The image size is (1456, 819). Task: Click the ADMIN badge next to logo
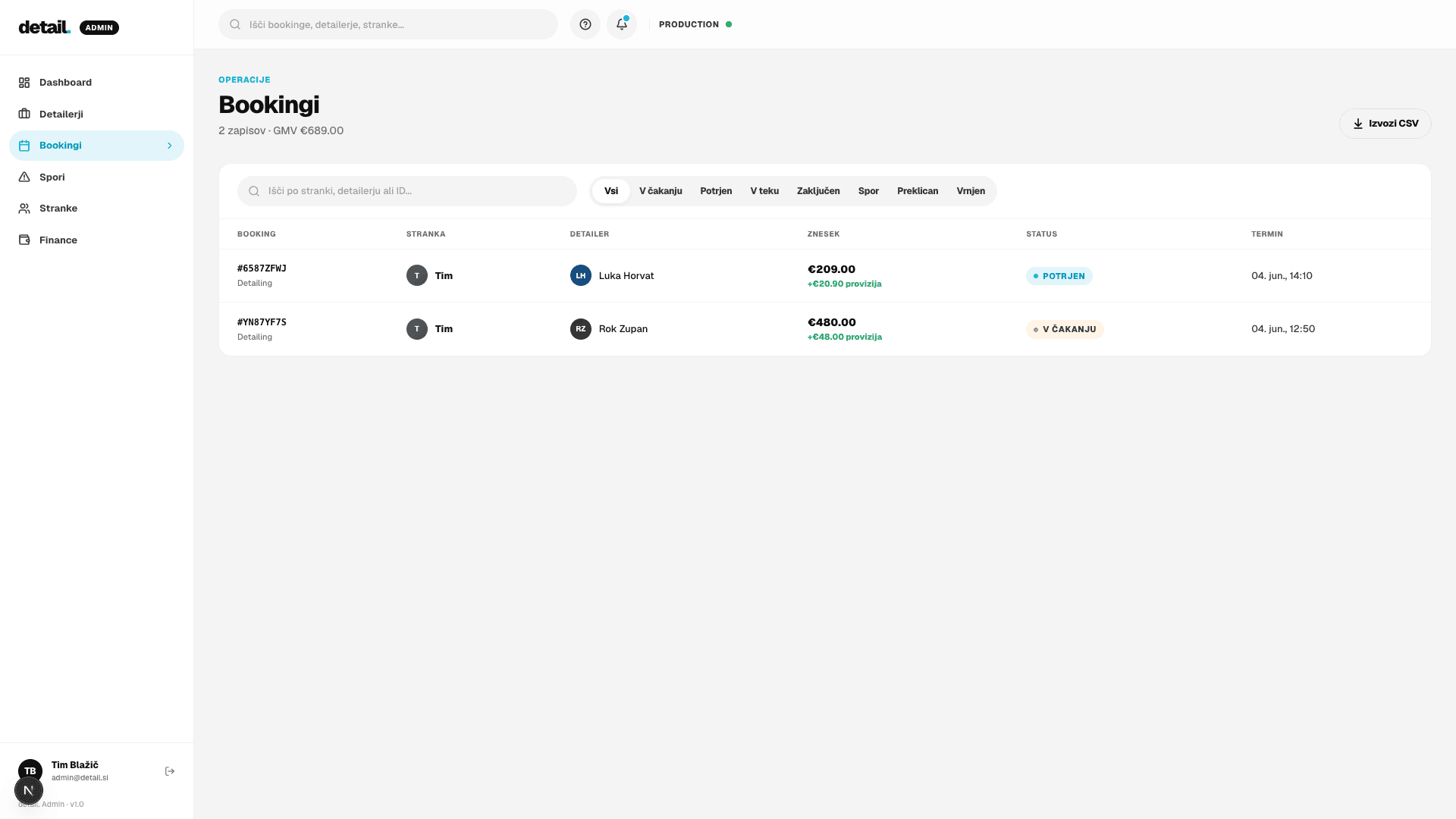point(99,27)
